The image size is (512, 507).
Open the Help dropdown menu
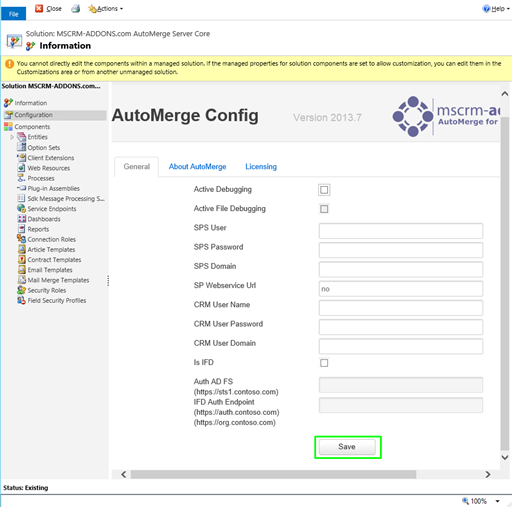tap(496, 9)
